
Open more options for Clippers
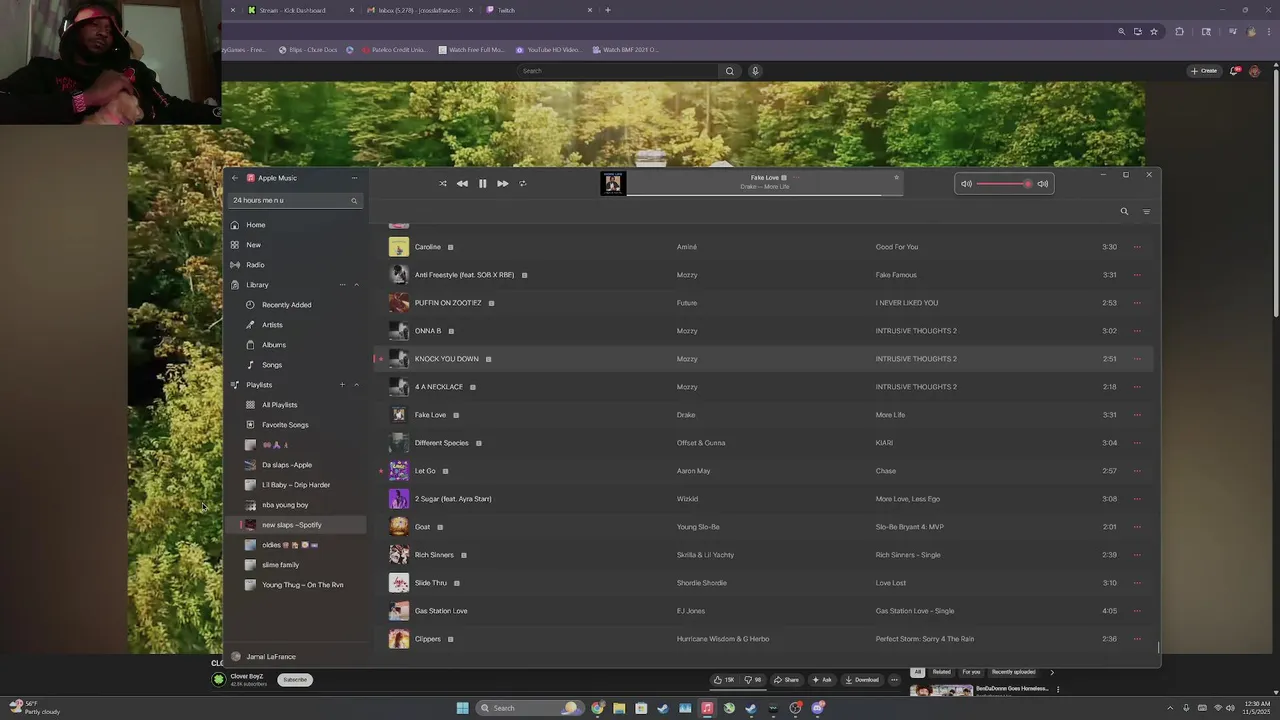(1137, 639)
